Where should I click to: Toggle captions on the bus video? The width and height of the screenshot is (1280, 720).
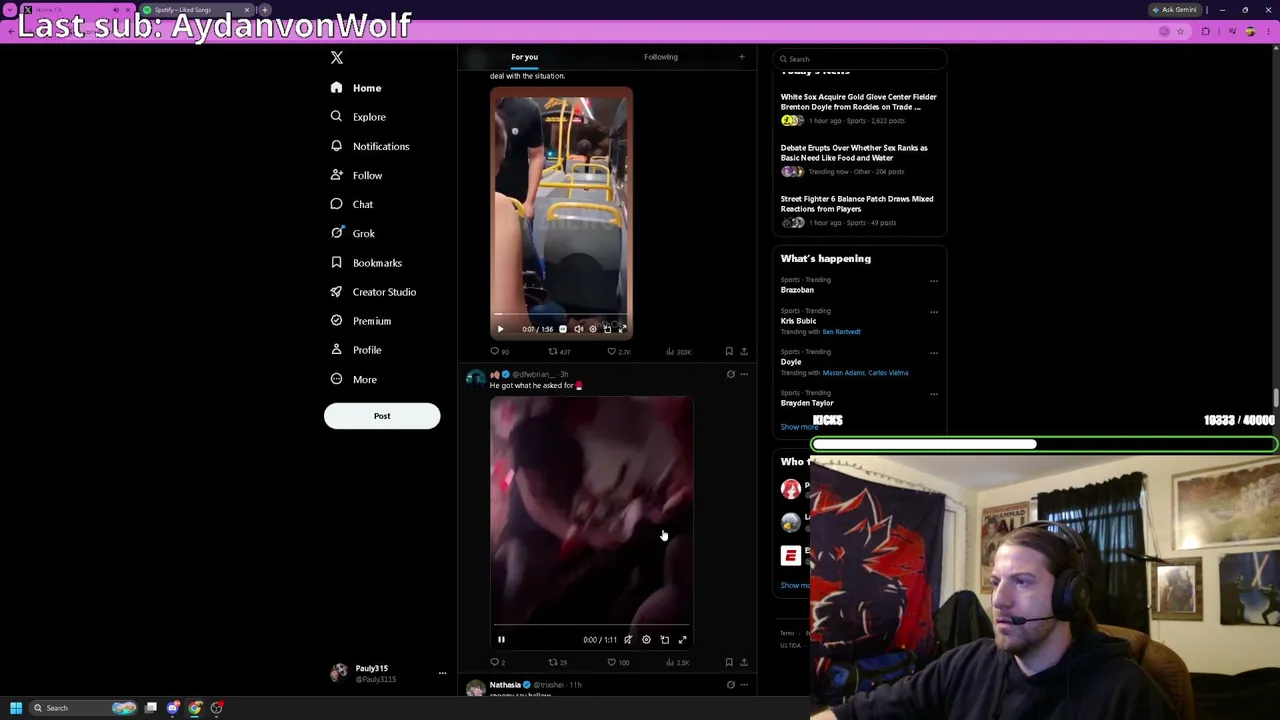563,329
